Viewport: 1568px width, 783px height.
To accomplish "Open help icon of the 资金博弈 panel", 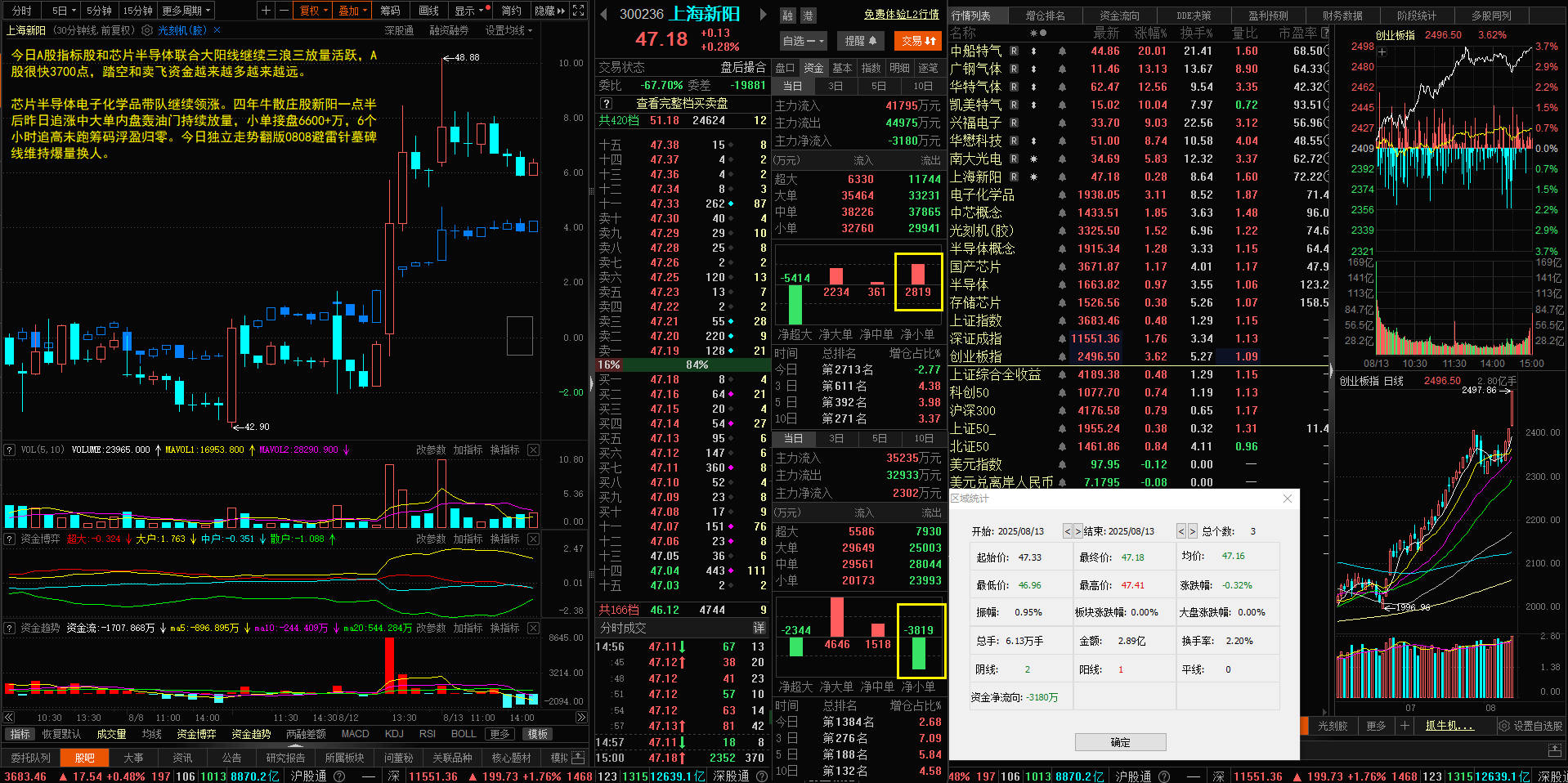I will pos(10,539).
